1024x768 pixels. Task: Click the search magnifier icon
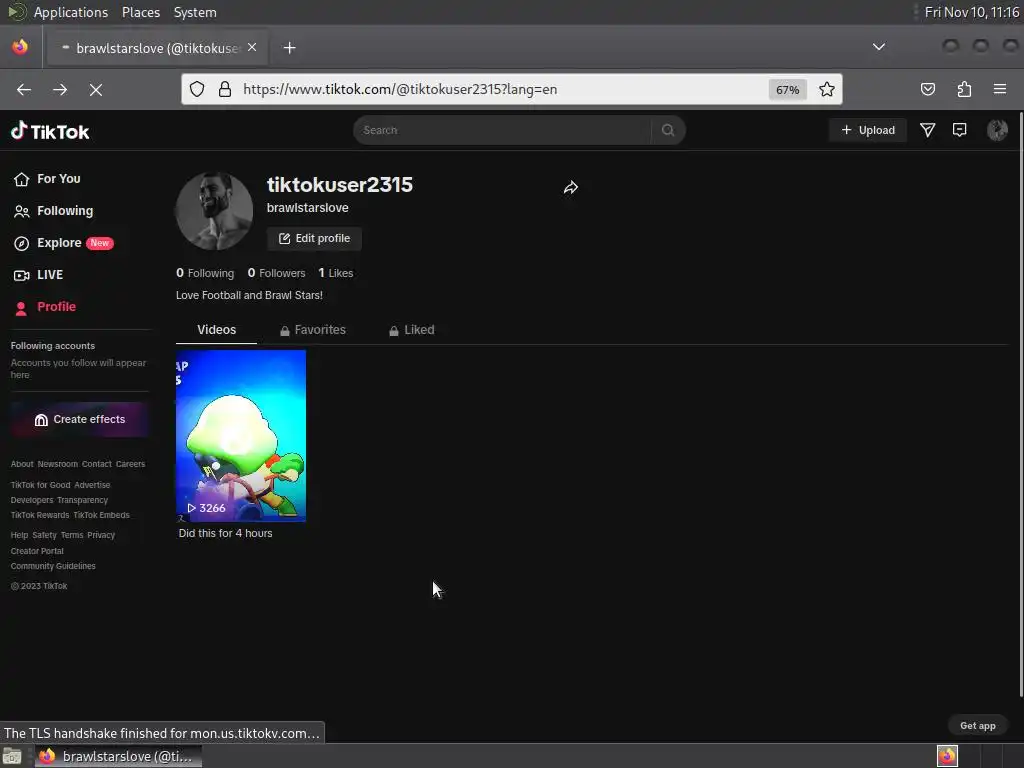coord(667,130)
